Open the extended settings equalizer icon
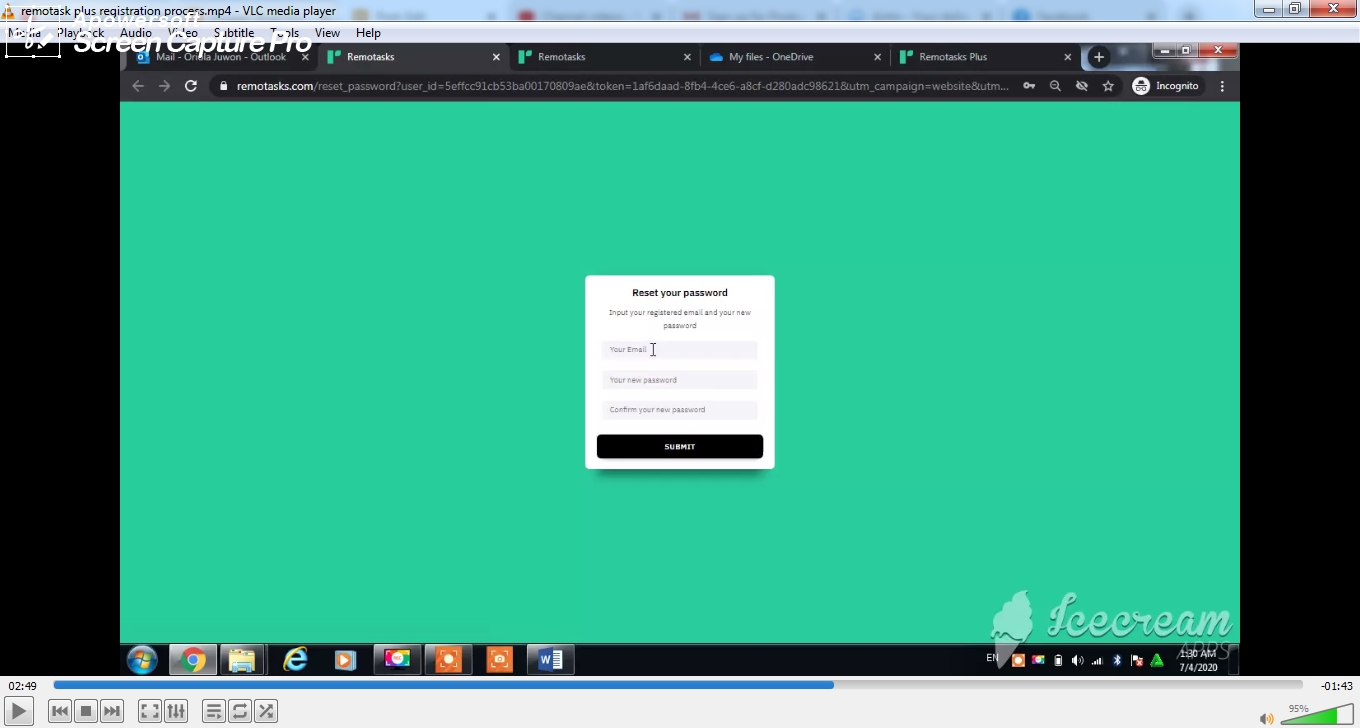Viewport: 1360px width, 728px height. (x=176, y=710)
